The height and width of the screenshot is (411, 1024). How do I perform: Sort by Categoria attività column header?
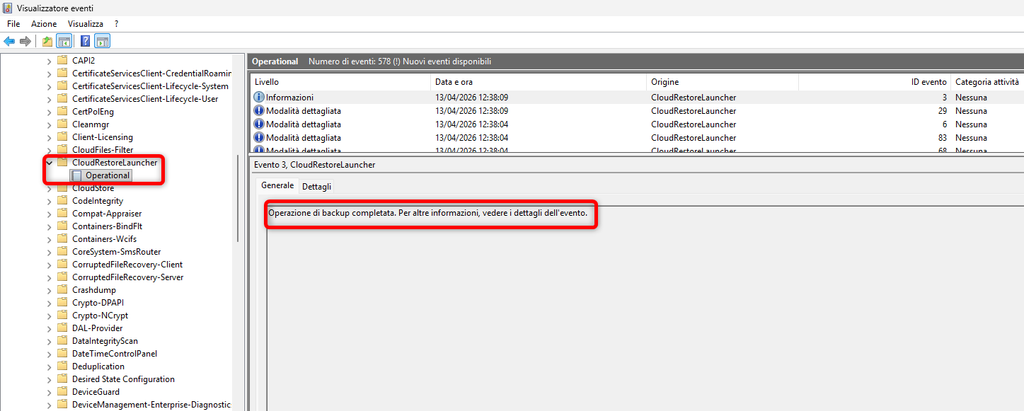[x=987, y=82]
